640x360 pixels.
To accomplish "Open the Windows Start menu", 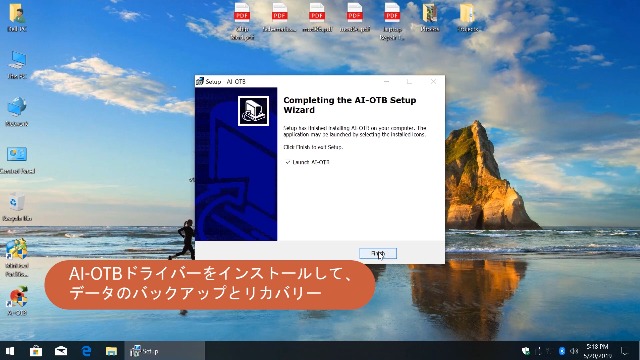I will click(10, 351).
